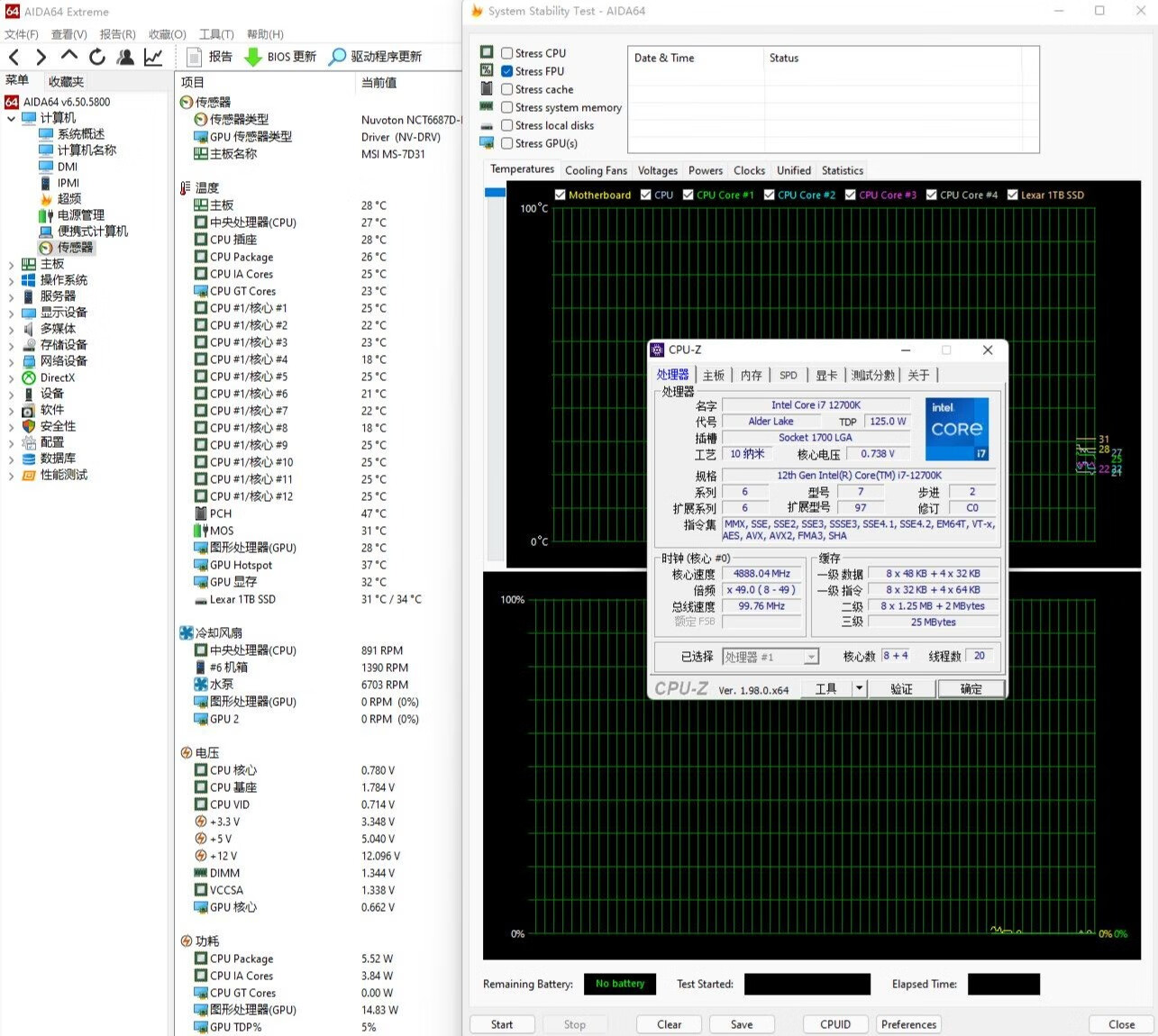This screenshot has width=1158, height=1036.
Task: Select the 超频 overclock flame item
Action: pos(61,199)
